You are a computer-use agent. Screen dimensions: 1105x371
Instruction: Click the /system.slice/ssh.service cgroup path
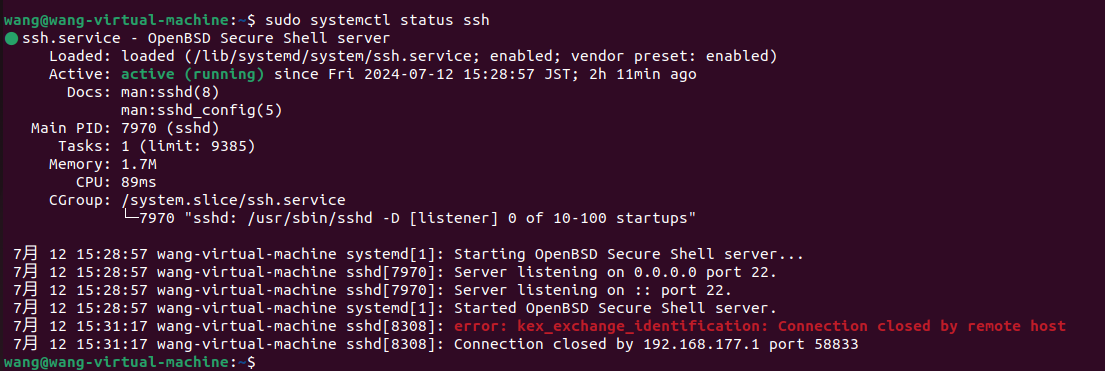(x=234, y=201)
